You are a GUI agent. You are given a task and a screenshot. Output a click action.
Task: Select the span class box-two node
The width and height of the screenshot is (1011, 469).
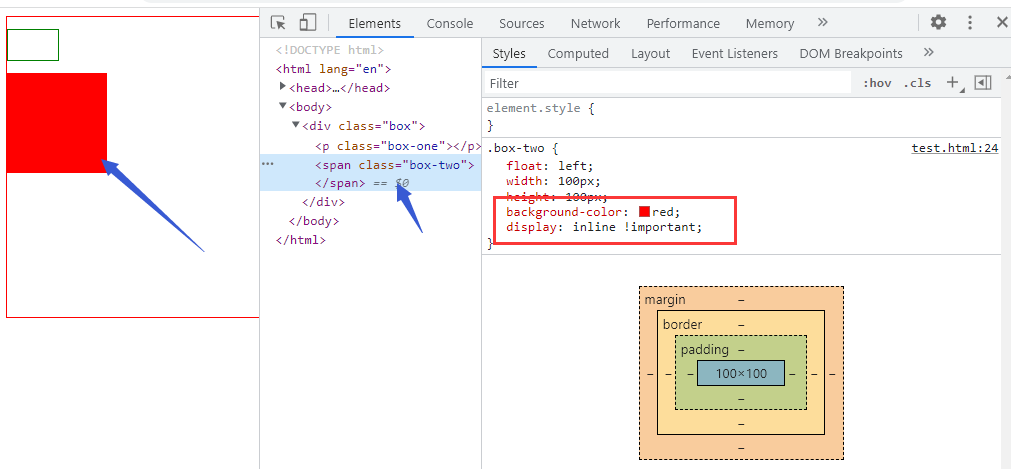pos(395,165)
